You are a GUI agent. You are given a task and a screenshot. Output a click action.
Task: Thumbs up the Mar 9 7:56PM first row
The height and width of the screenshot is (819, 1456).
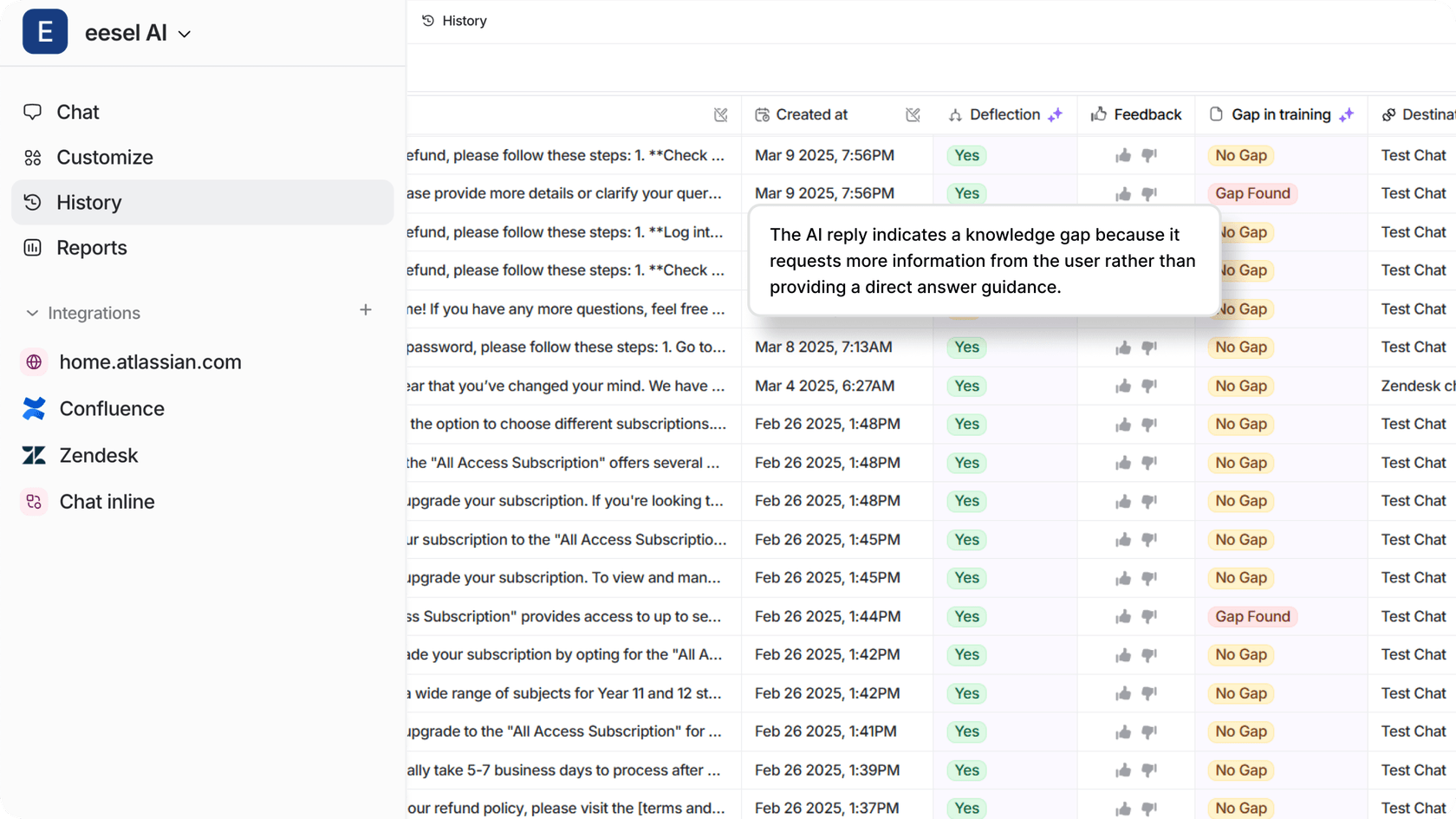1123,155
